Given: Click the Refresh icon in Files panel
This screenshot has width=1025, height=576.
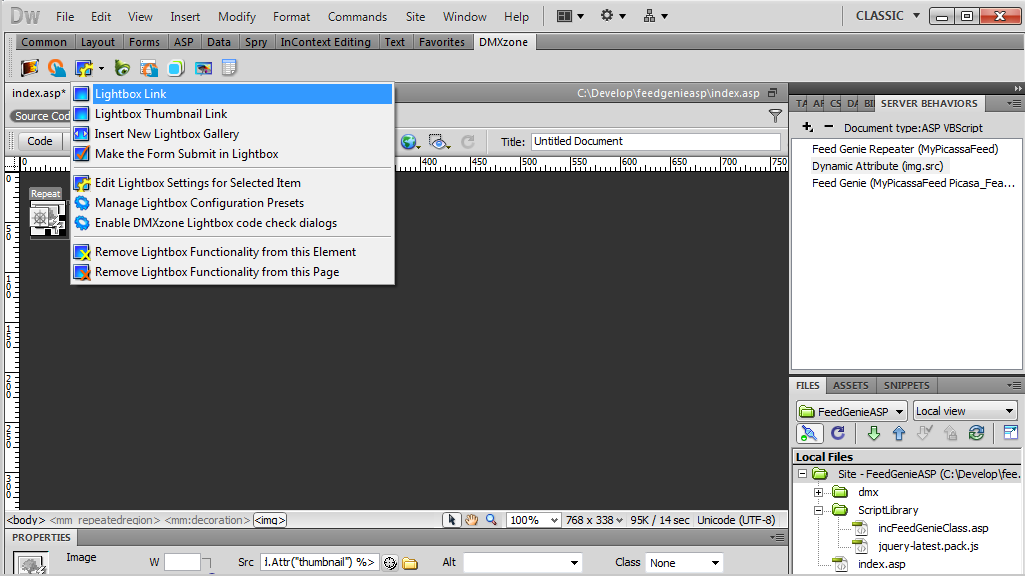Looking at the screenshot, I should (x=838, y=433).
